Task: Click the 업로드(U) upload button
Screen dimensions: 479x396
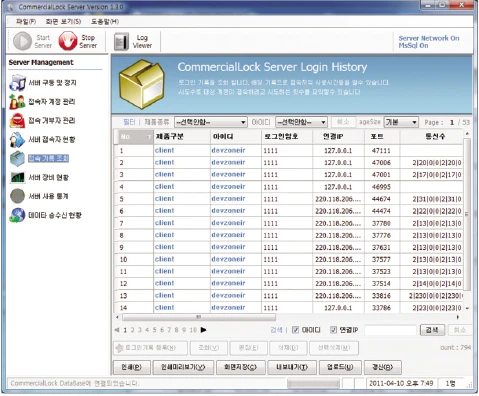Action: [x=340, y=367]
